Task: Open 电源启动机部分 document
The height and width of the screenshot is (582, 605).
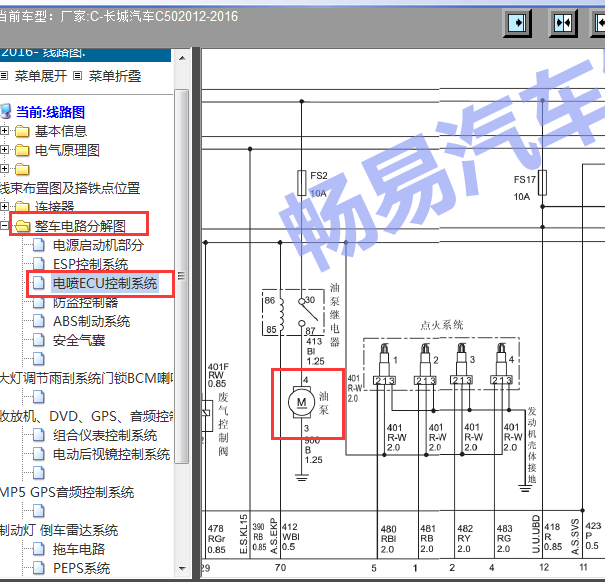Action: [x=98, y=245]
